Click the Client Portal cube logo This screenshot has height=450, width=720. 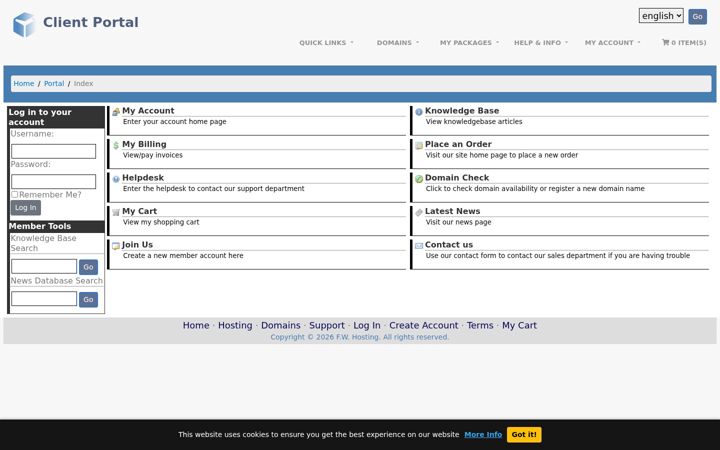pos(24,24)
